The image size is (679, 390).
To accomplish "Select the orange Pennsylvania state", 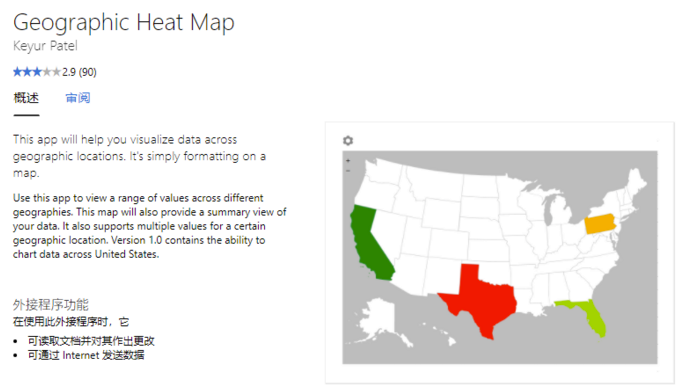I will 600,224.
